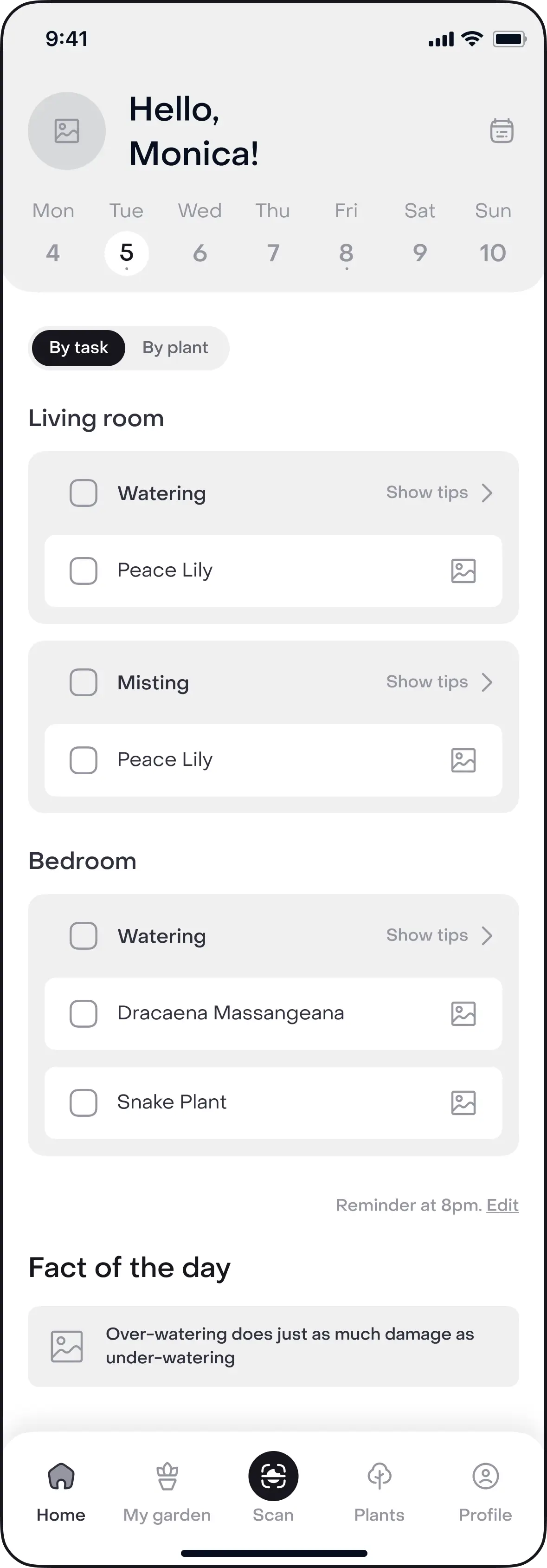The image size is (547, 1568).
Task: Select Friday 8 in the week calendar
Action: 346,252
